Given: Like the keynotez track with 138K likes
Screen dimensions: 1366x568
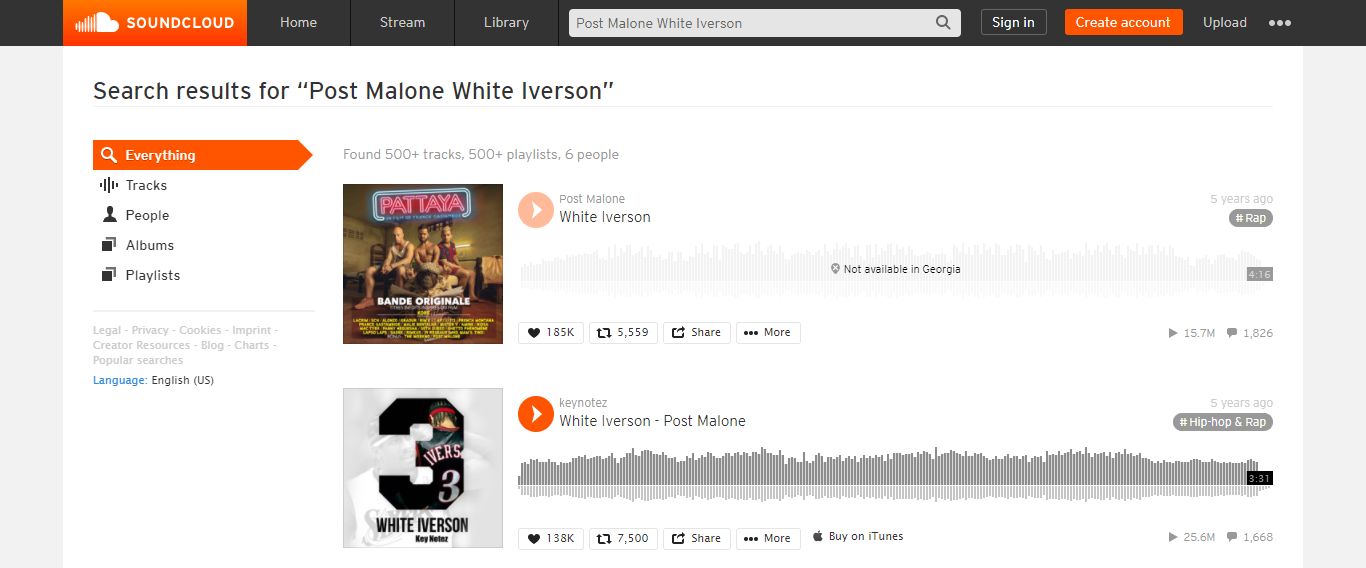Looking at the screenshot, I should pyautogui.click(x=551, y=538).
